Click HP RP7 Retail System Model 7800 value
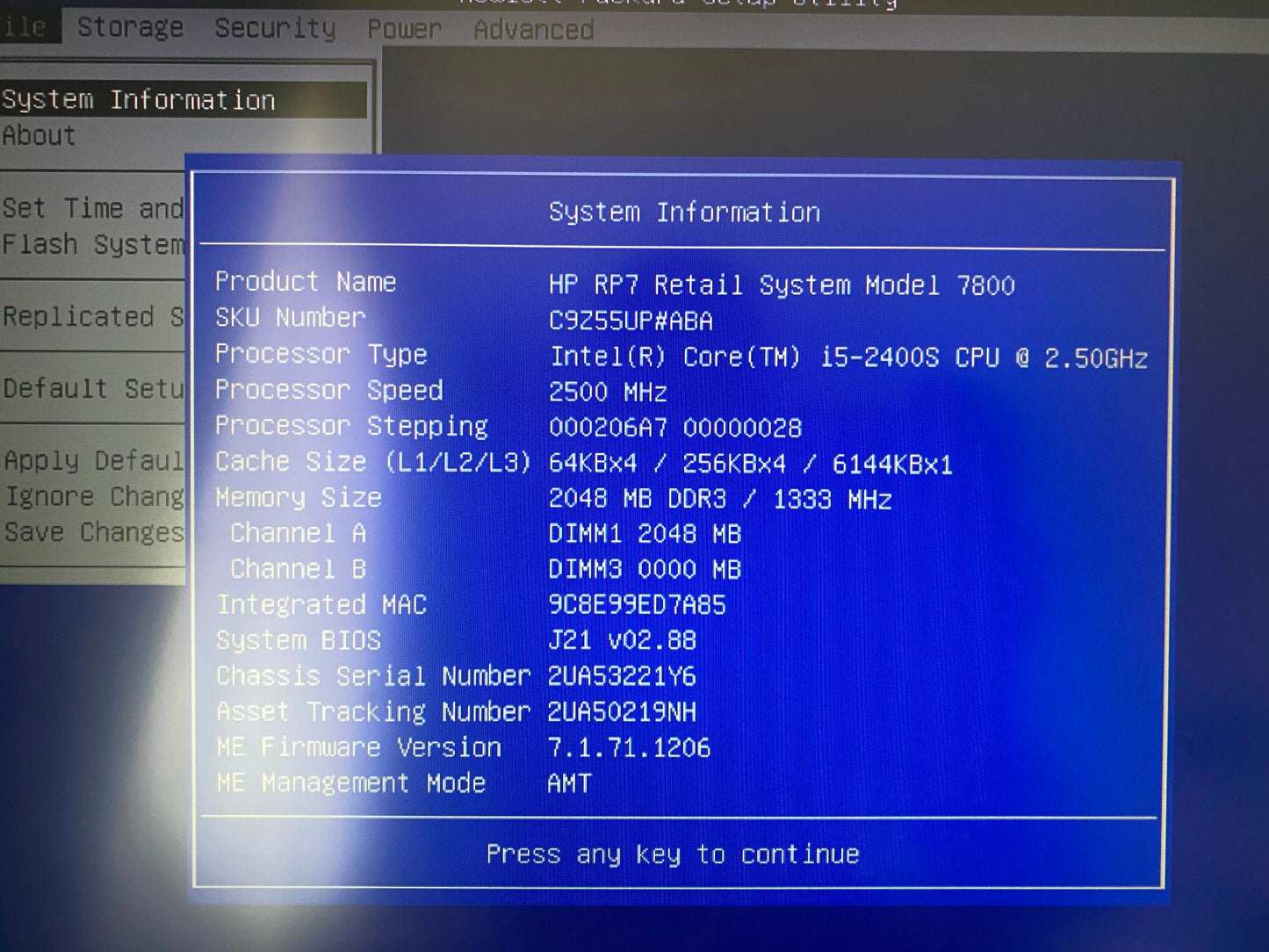Viewport: 1269px width, 952px height. [782, 285]
